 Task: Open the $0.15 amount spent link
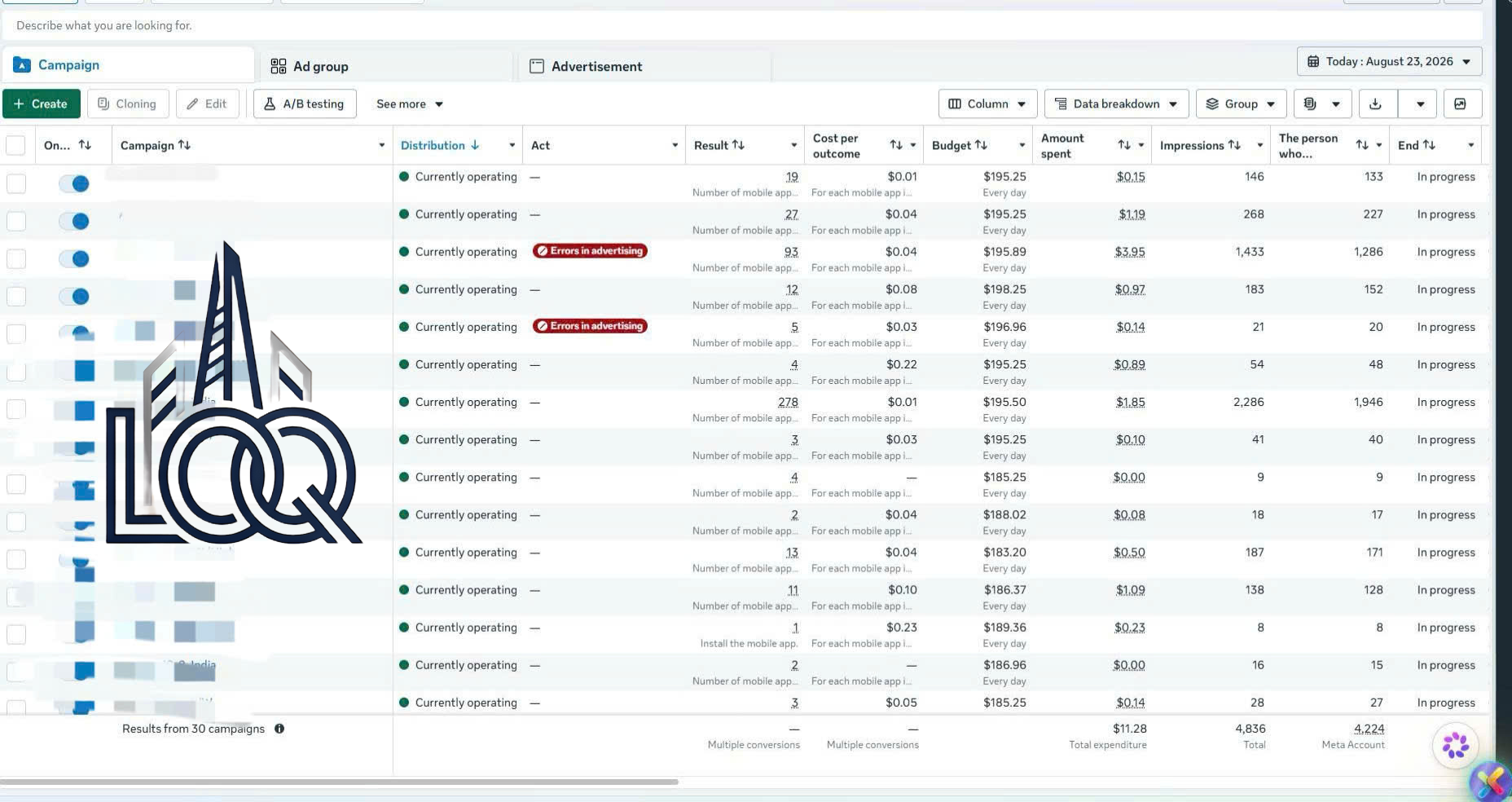1130,177
